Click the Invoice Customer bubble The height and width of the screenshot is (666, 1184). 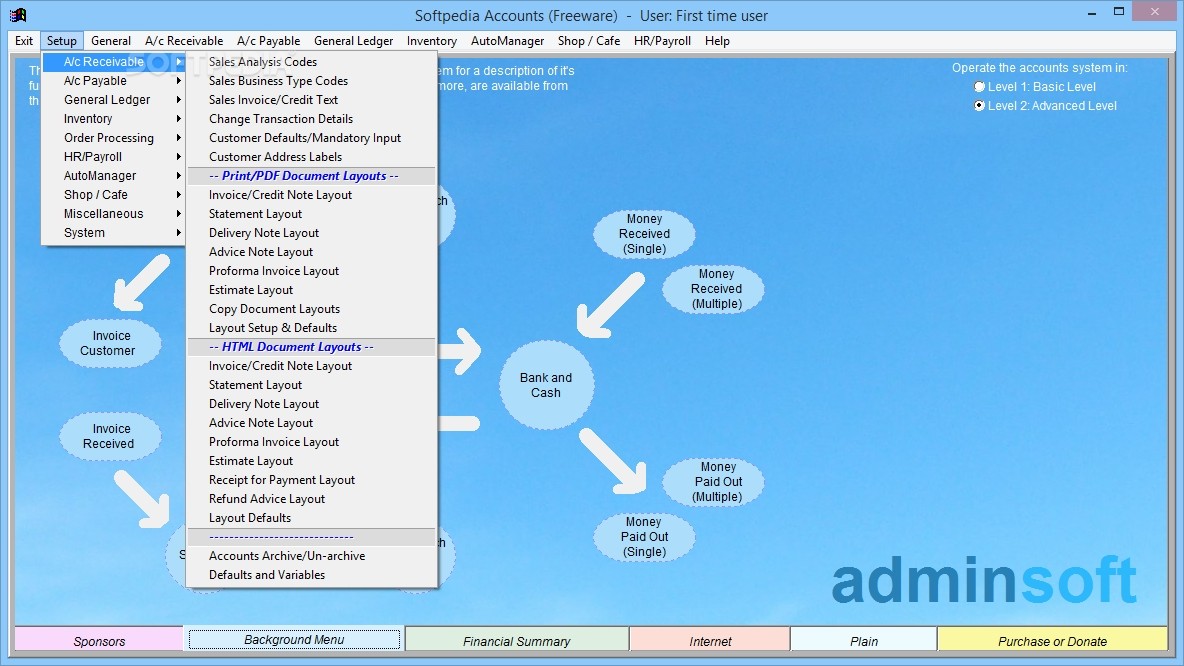pyautogui.click(x=110, y=344)
